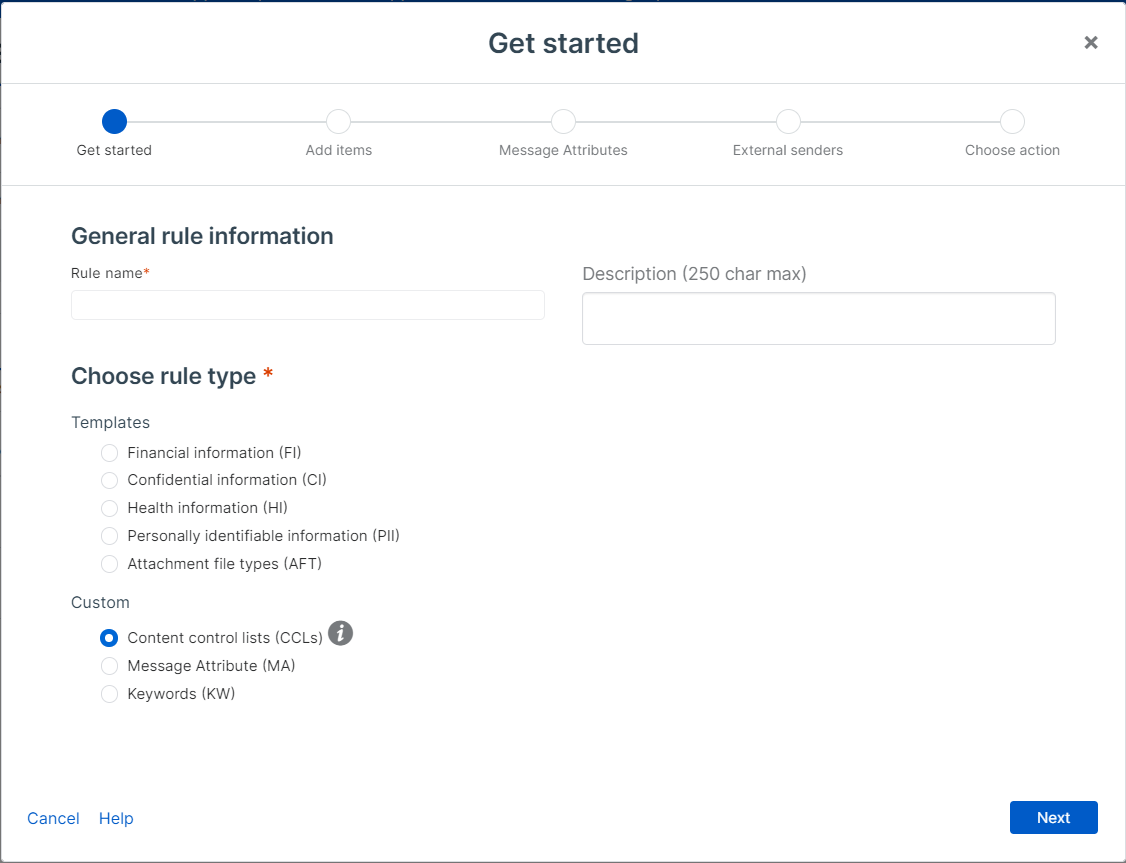This screenshot has width=1126, height=863.
Task: Click the Rule name input field
Action: [307, 305]
